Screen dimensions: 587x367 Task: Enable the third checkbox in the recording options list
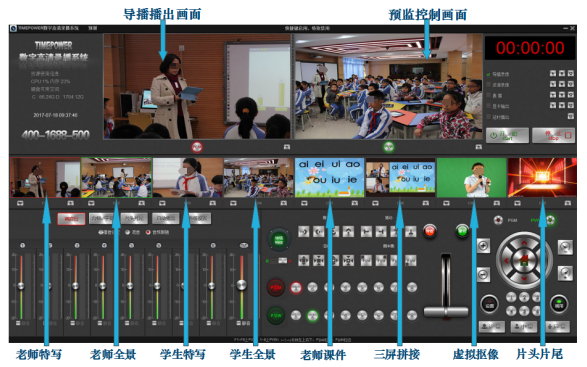pyautogui.click(x=489, y=95)
